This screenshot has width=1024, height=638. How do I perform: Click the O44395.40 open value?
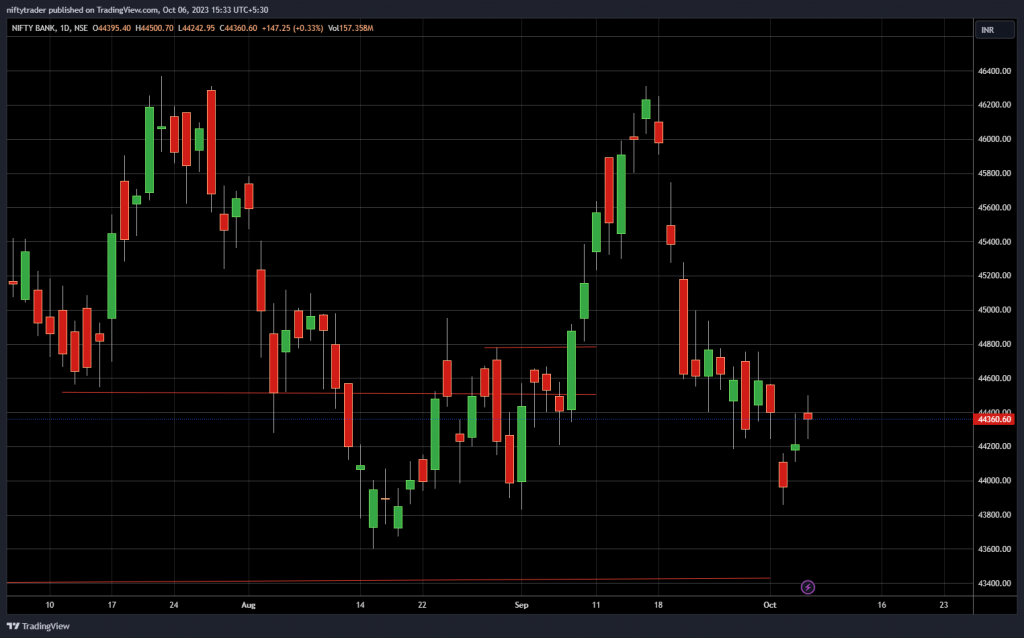click(x=112, y=28)
